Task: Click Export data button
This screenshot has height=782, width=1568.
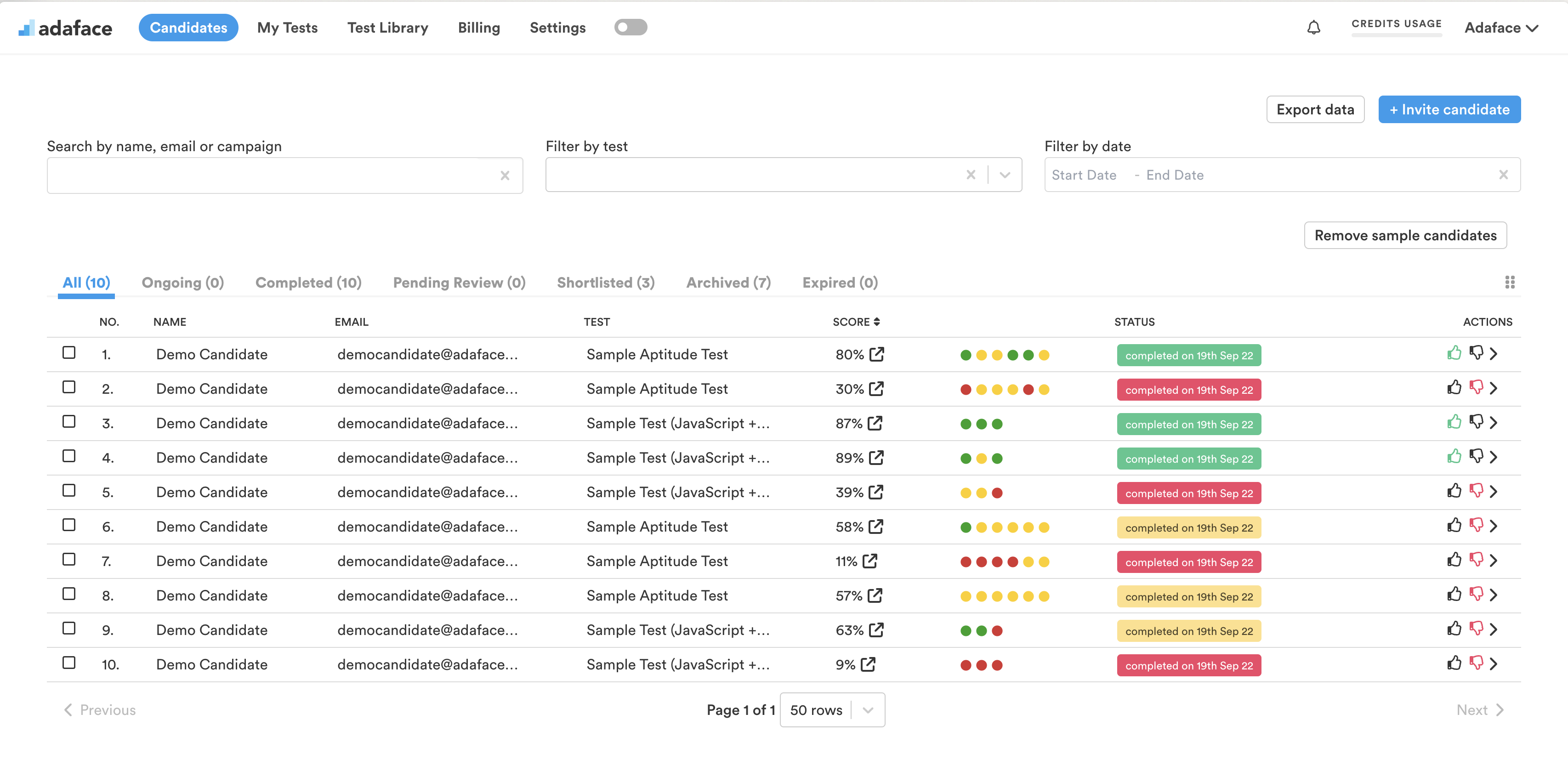Action: [1315, 109]
